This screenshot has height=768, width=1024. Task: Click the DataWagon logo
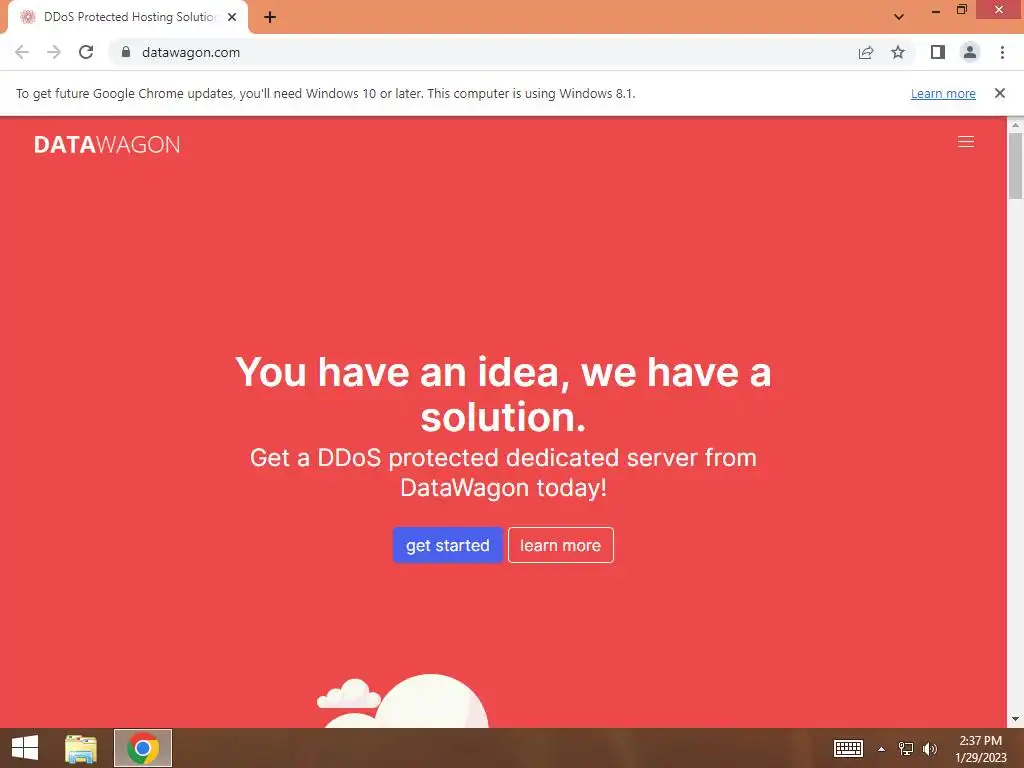click(107, 144)
